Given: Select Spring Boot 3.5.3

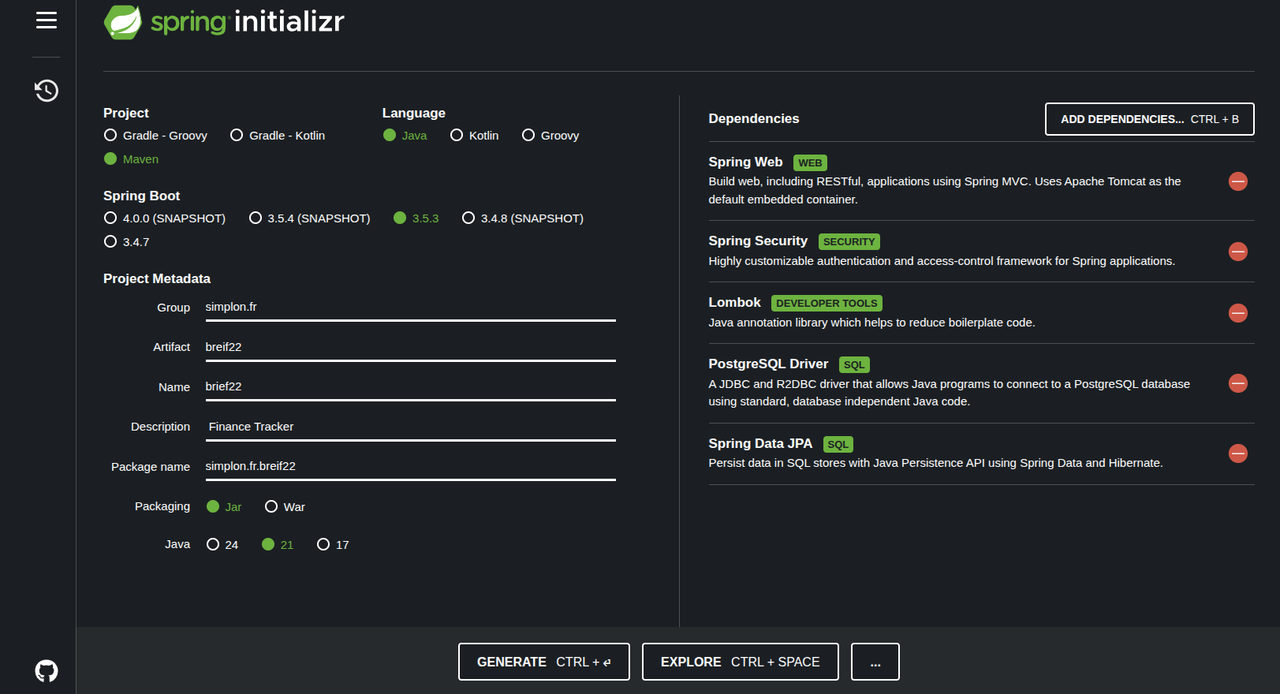Looking at the screenshot, I should [416, 218].
